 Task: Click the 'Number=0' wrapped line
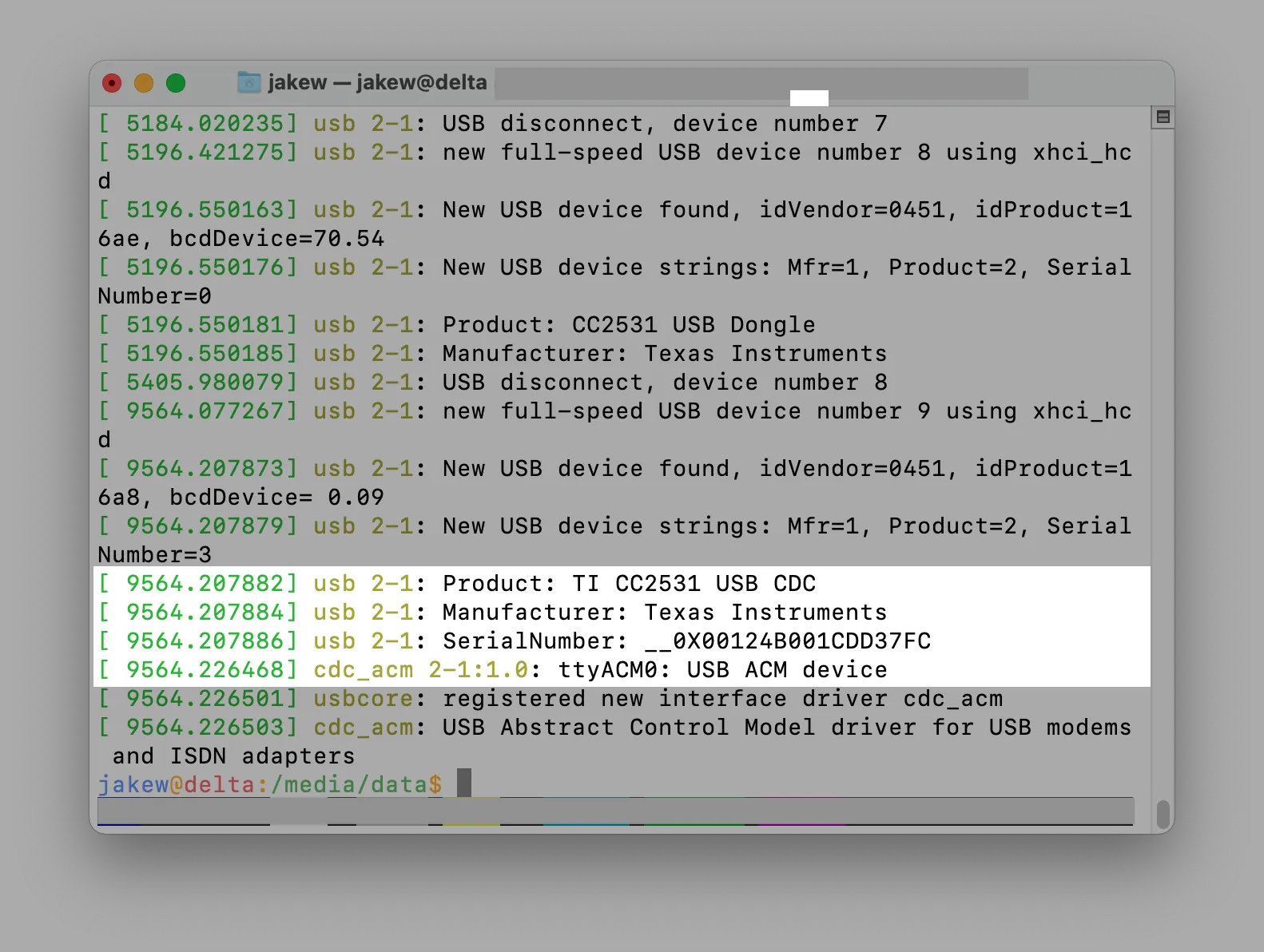coord(154,296)
